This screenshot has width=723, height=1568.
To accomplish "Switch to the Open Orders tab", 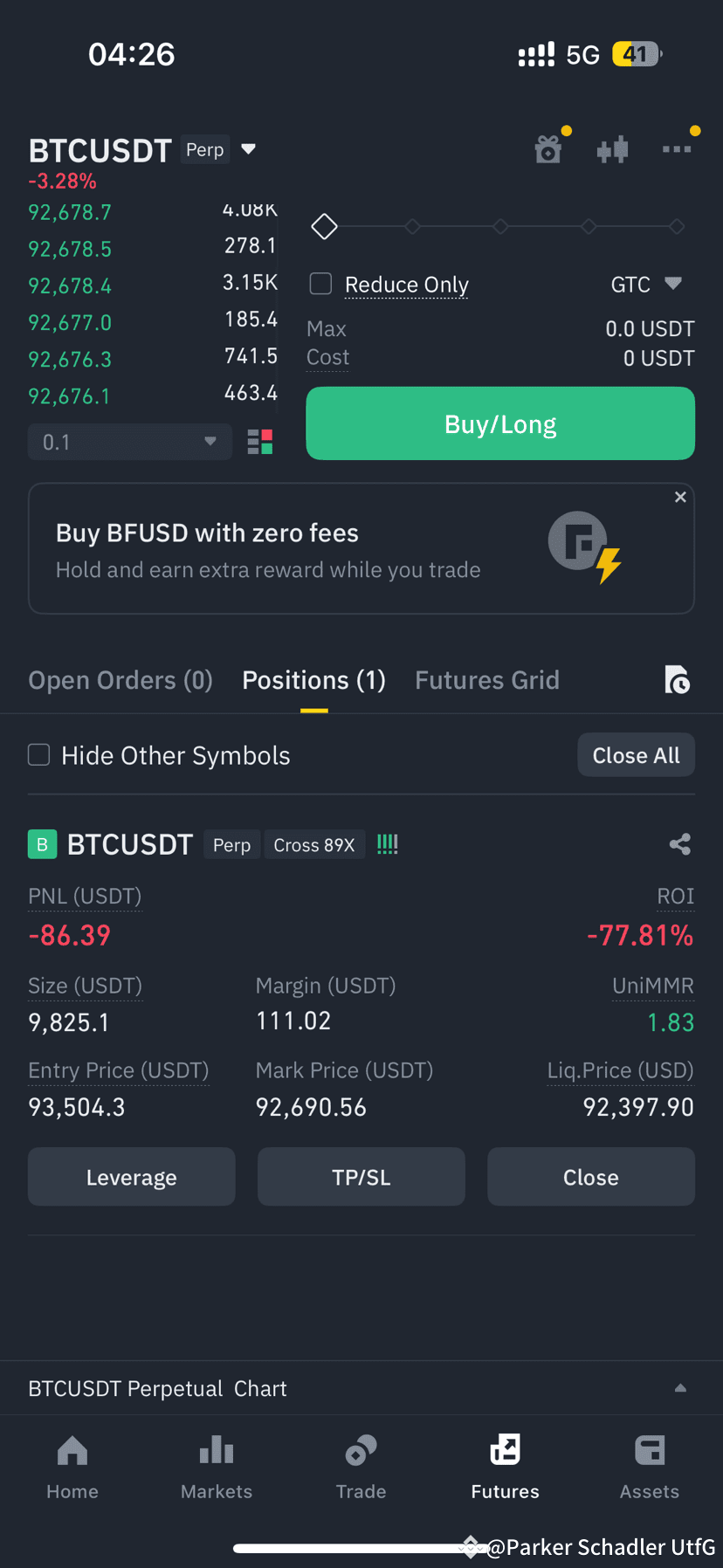I will 120,680.
